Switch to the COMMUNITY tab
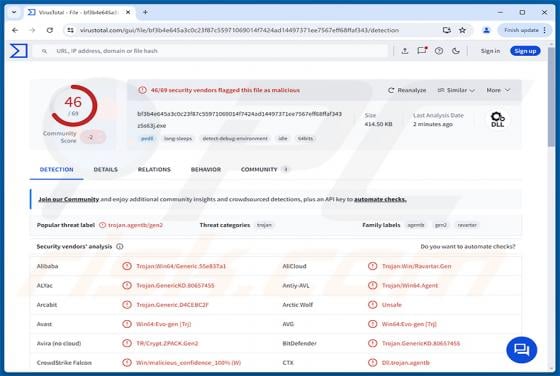 (x=264, y=169)
